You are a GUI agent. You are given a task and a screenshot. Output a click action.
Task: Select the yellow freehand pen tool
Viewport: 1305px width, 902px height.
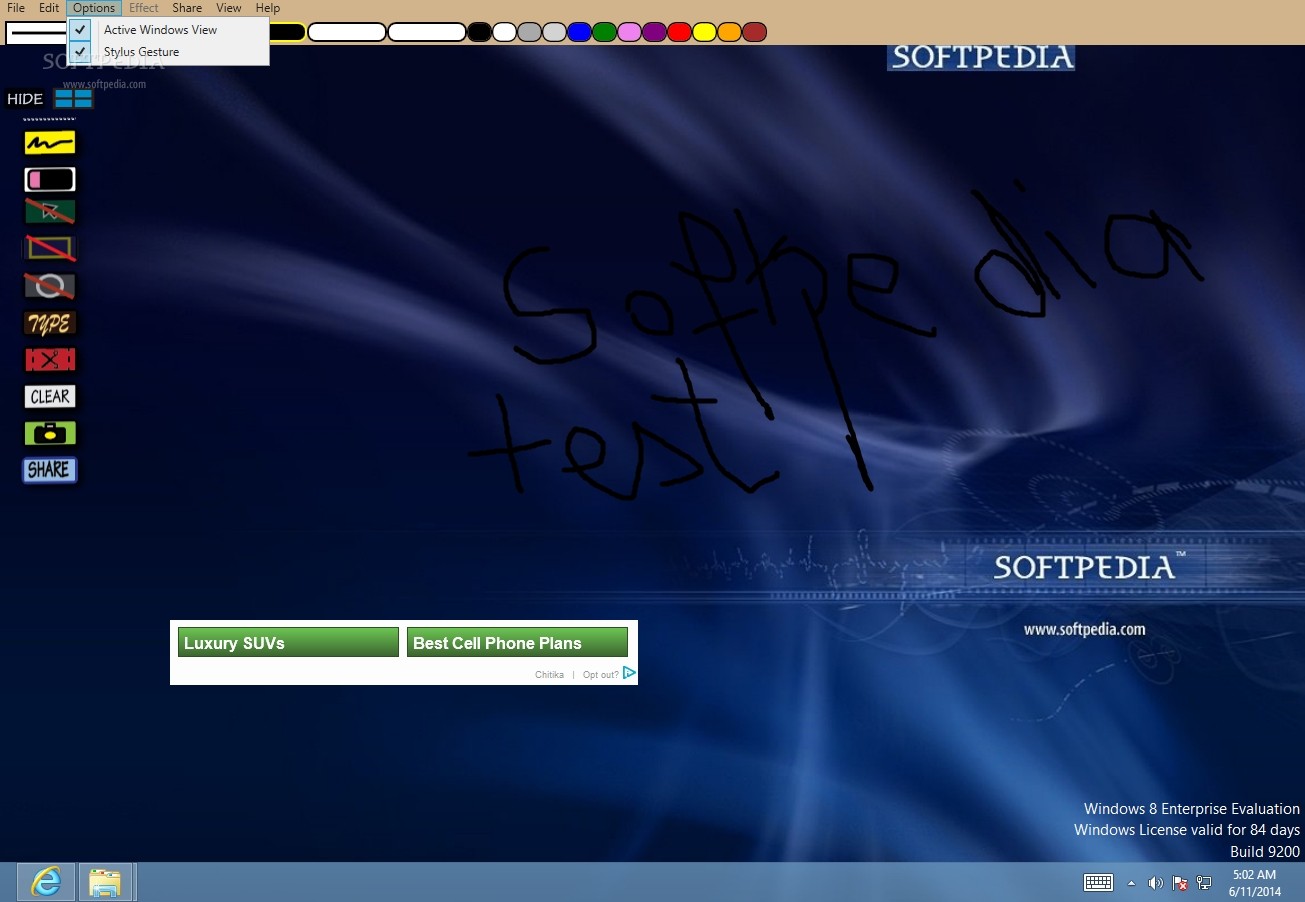(50, 143)
